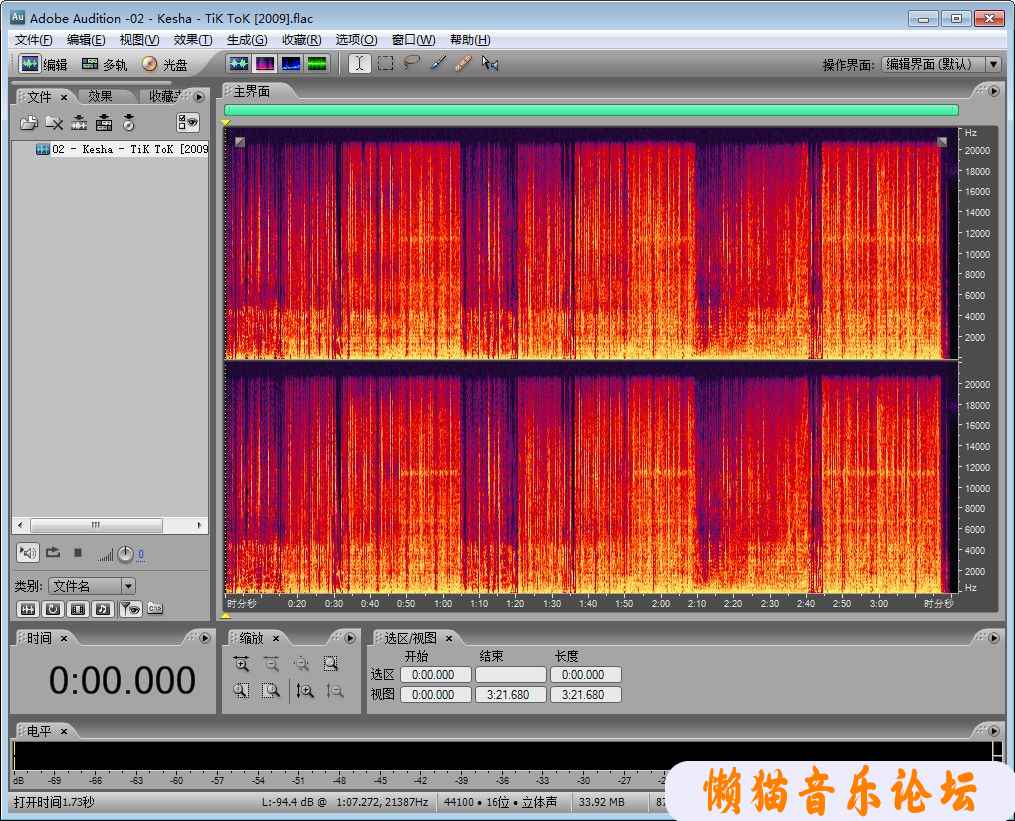This screenshot has width=1015, height=821.
Task: Toggle show loop files filter
Action: point(53,609)
